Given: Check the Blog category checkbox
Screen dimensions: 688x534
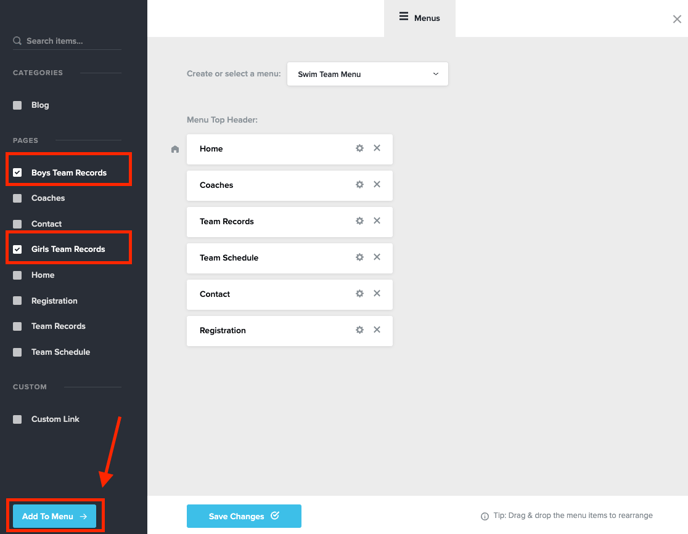Looking at the screenshot, I should coord(17,105).
